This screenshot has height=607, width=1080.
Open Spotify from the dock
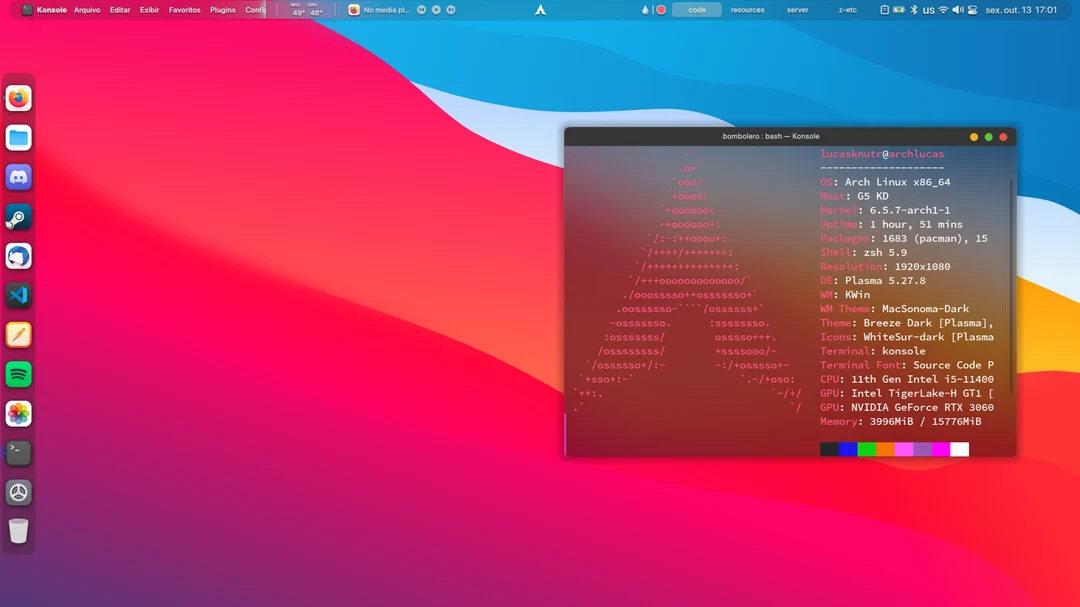(x=18, y=374)
